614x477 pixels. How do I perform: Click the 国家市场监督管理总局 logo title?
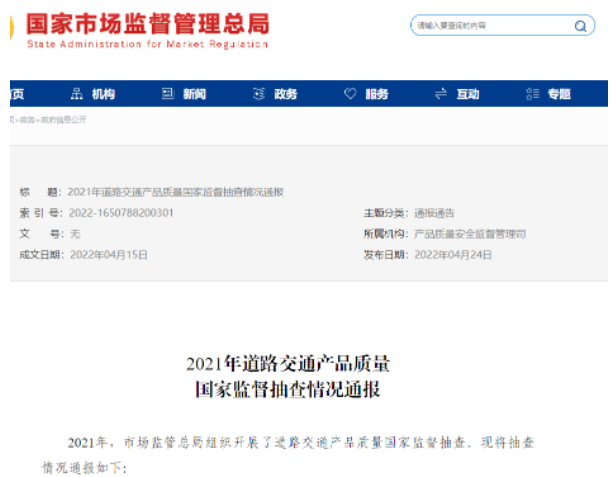(x=148, y=23)
